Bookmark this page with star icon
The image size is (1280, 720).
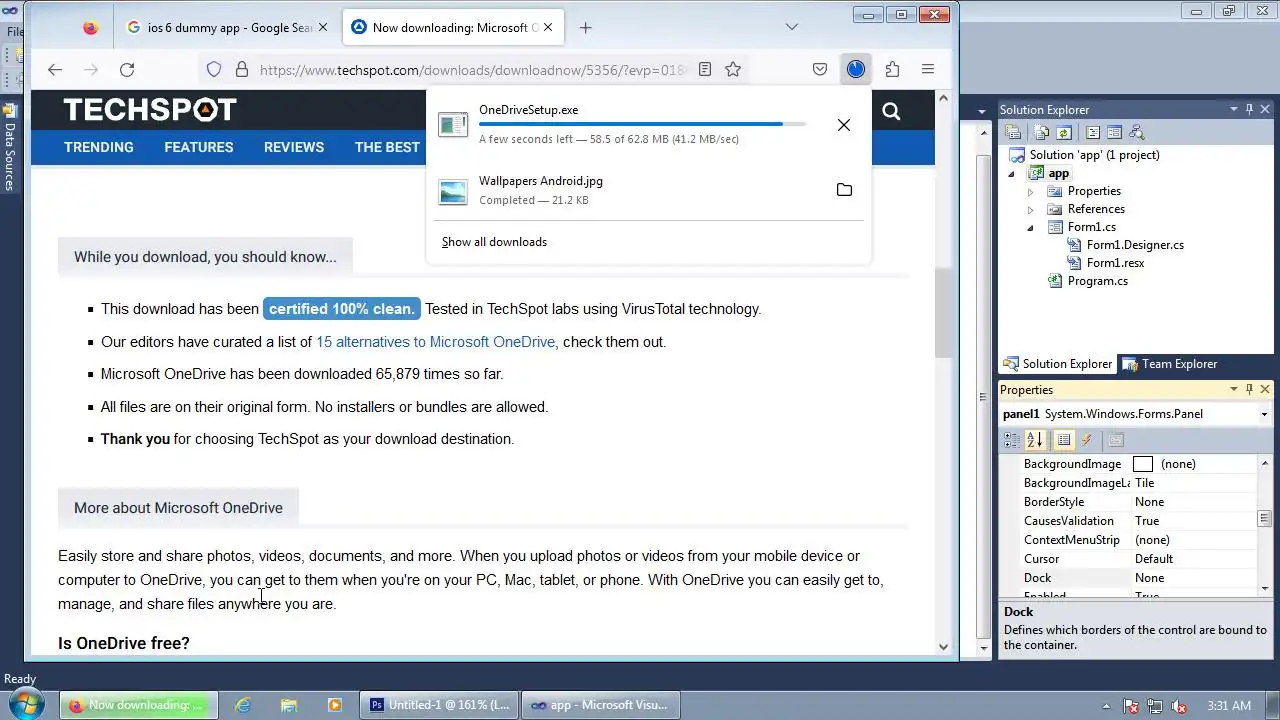[x=733, y=69]
